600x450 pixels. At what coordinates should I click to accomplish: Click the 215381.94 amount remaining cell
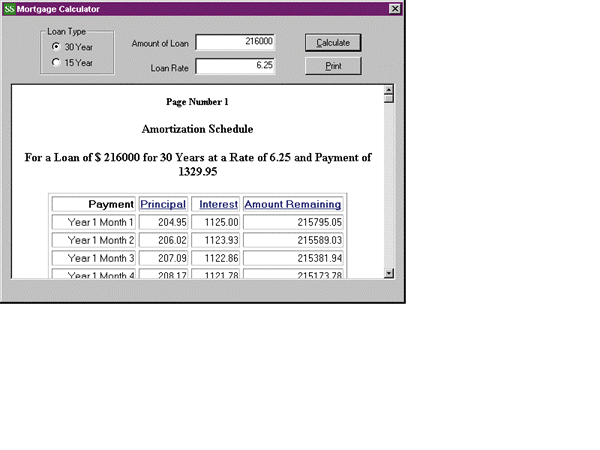pyautogui.click(x=294, y=258)
